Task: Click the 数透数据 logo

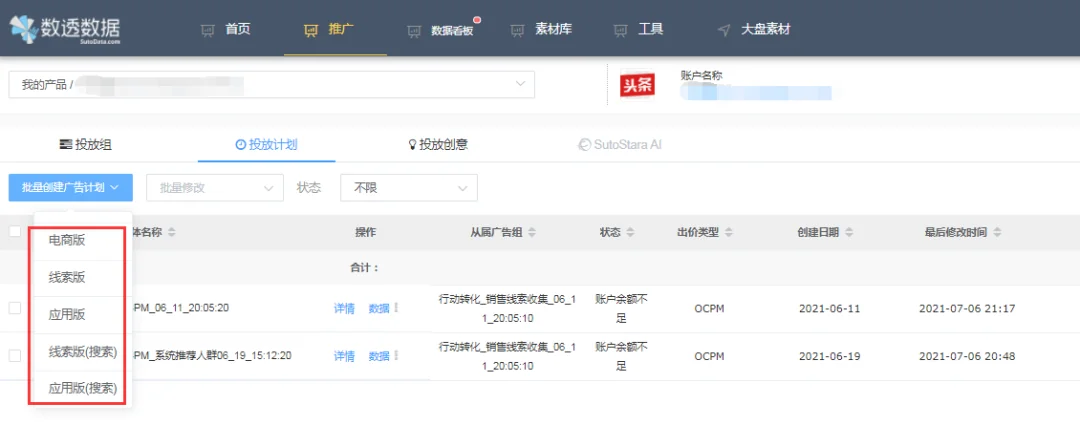Action: coord(65,29)
